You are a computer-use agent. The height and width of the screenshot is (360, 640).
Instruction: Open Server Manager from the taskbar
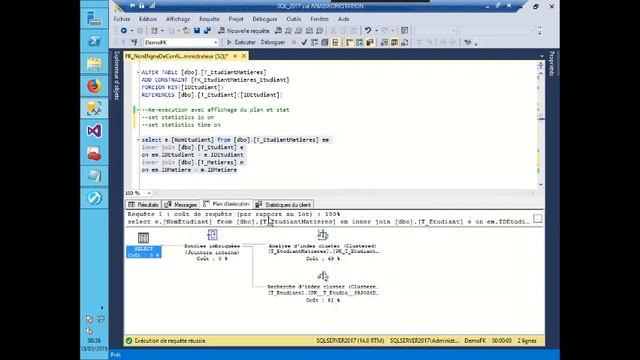(94, 18)
